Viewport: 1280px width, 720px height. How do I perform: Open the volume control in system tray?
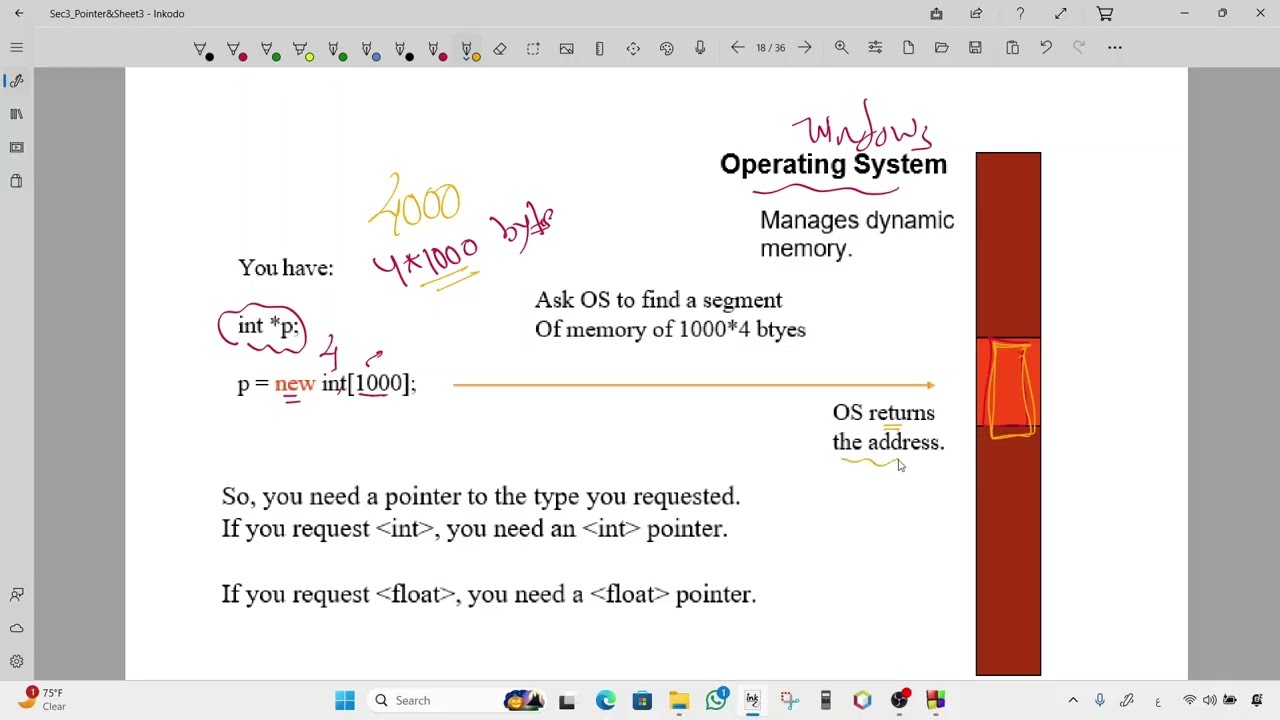point(1210,701)
